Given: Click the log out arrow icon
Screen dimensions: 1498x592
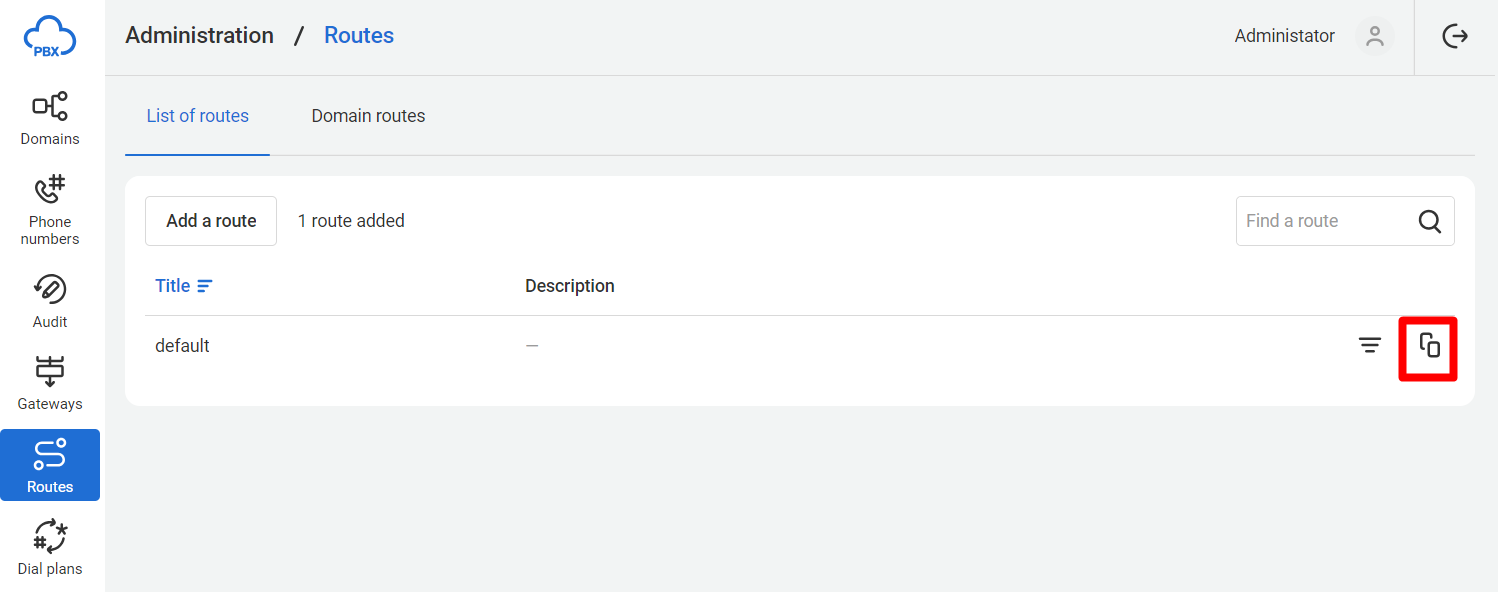Looking at the screenshot, I should [x=1455, y=36].
